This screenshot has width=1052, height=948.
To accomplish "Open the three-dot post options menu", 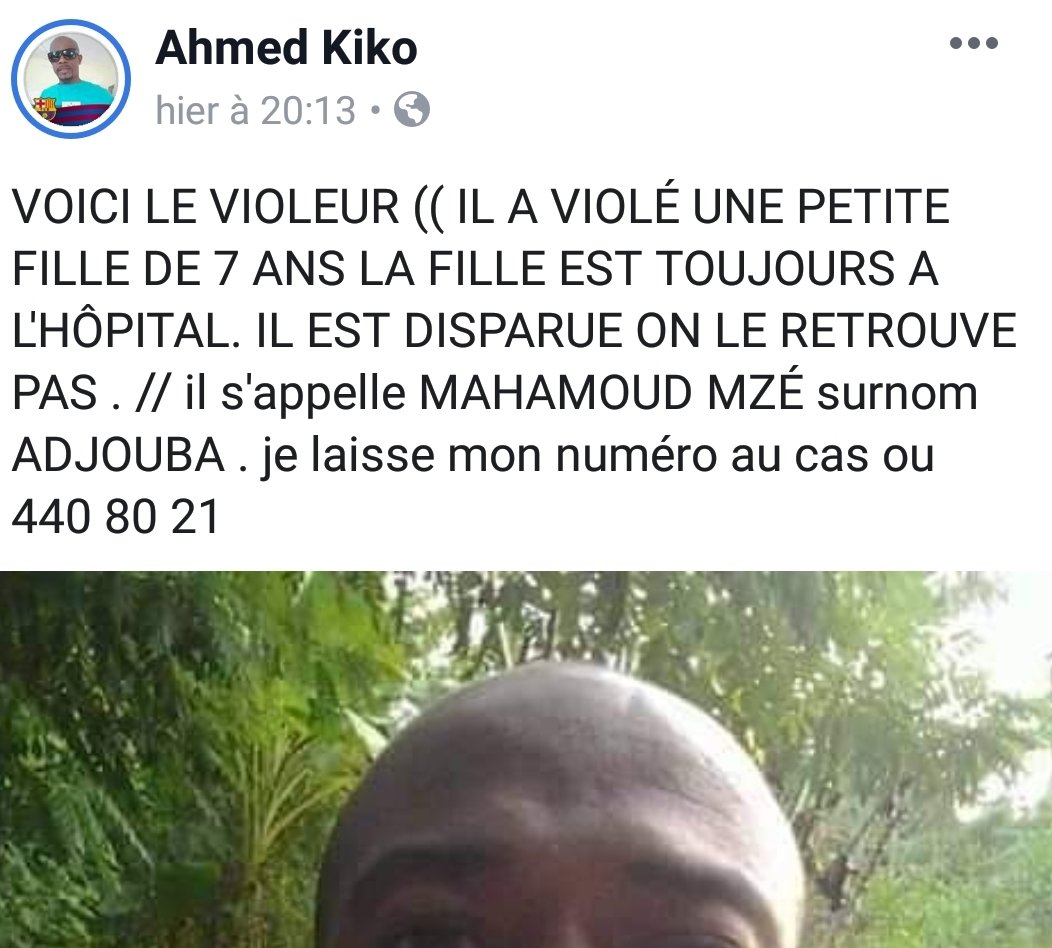I will 974,44.
